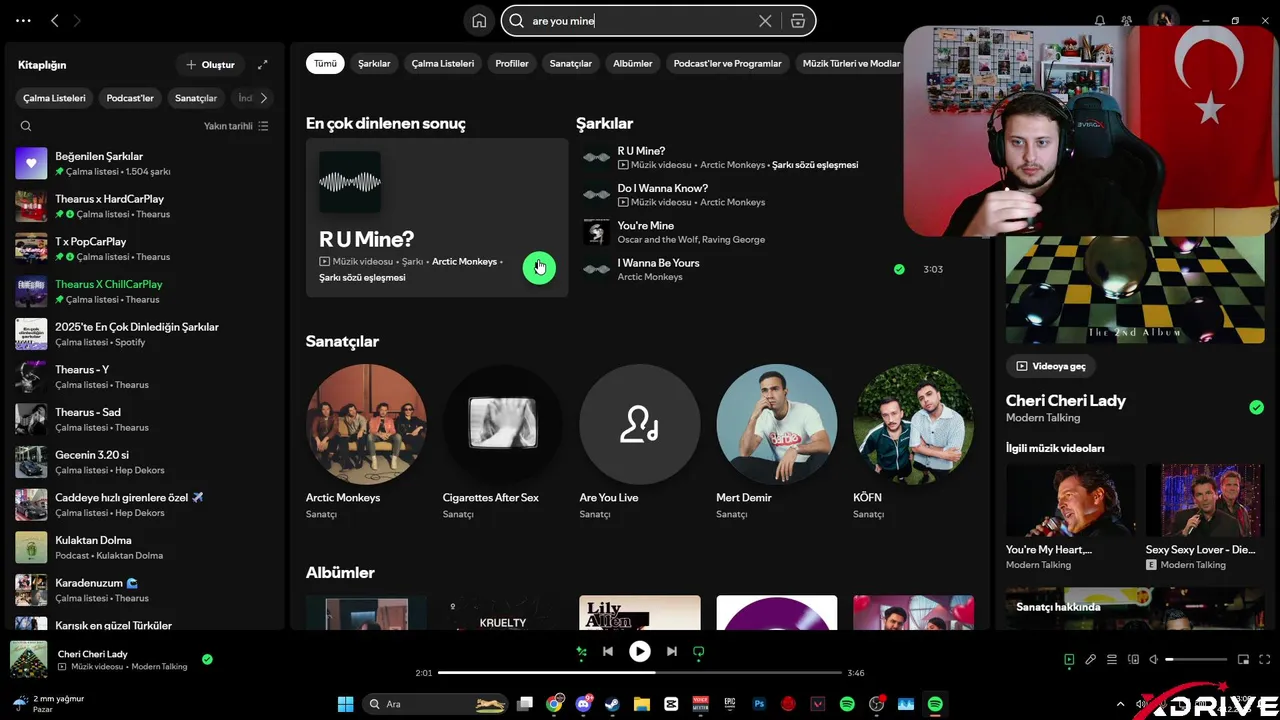Open the Cigarettes After Sex artist card
The height and width of the screenshot is (720, 1280).
click(x=503, y=441)
